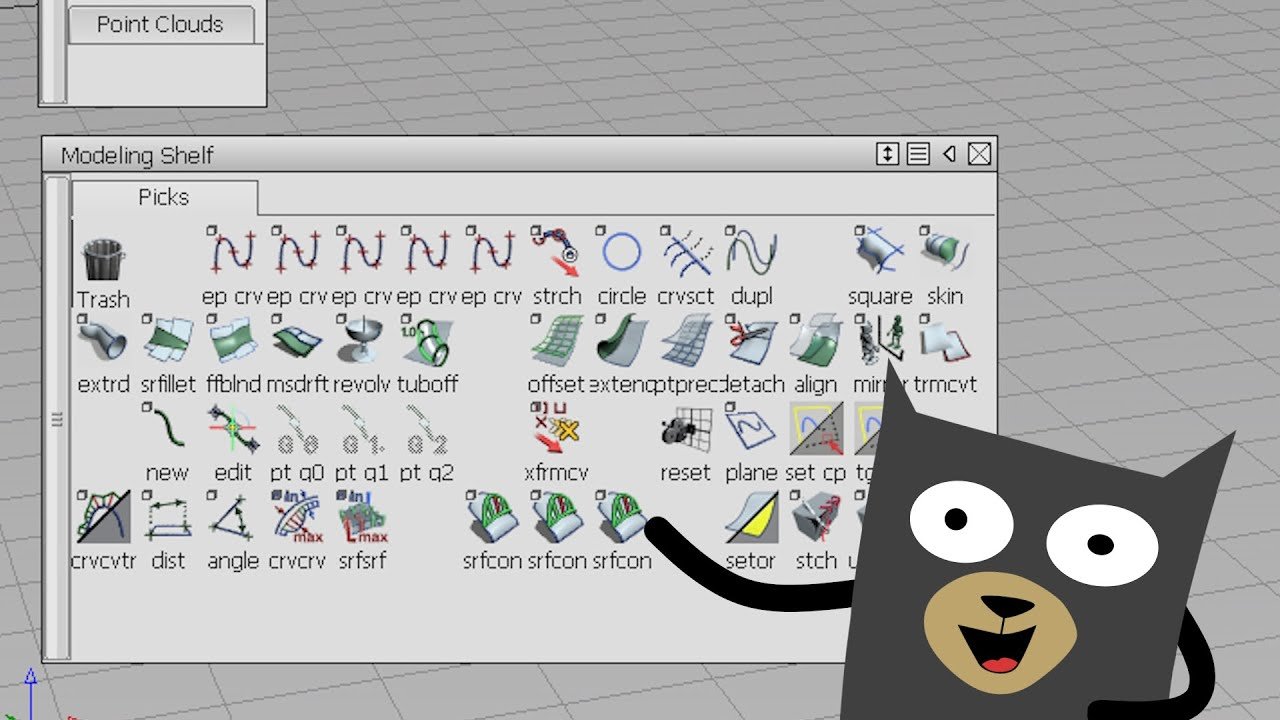Screen dimensions: 1280x720
Task: Click the Modeling Shelf up-down arrow button
Action: [x=887, y=154]
